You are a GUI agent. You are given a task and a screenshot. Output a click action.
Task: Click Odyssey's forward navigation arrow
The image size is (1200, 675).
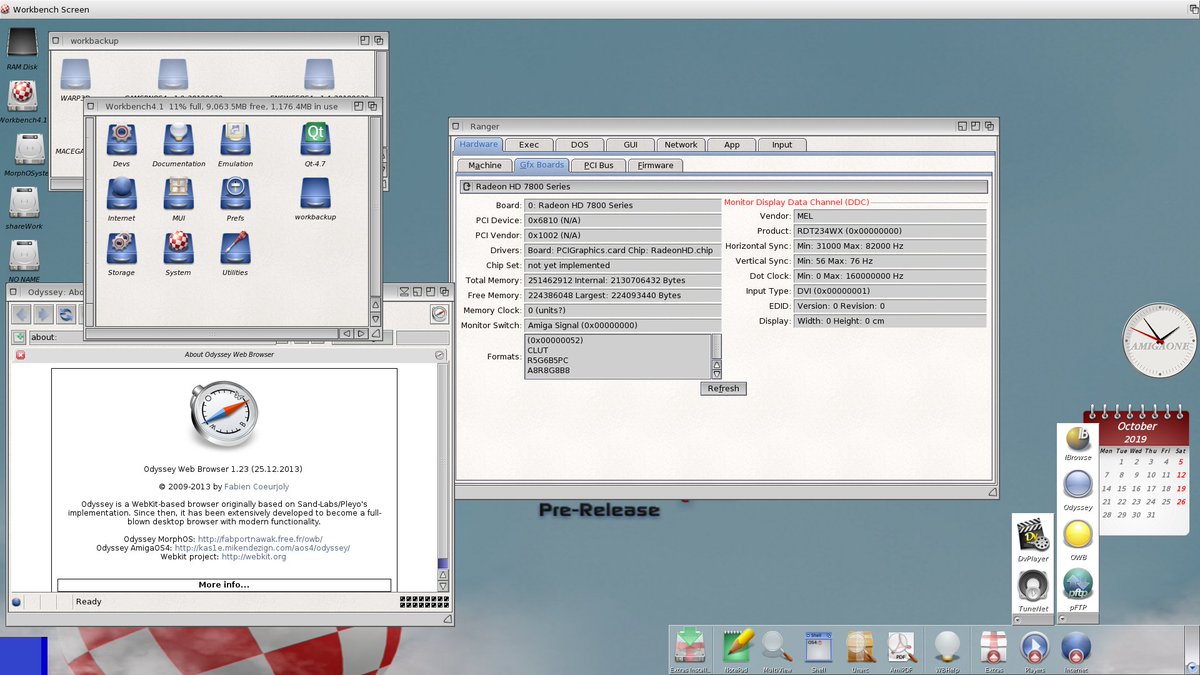pyautogui.click(x=44, y=314)
